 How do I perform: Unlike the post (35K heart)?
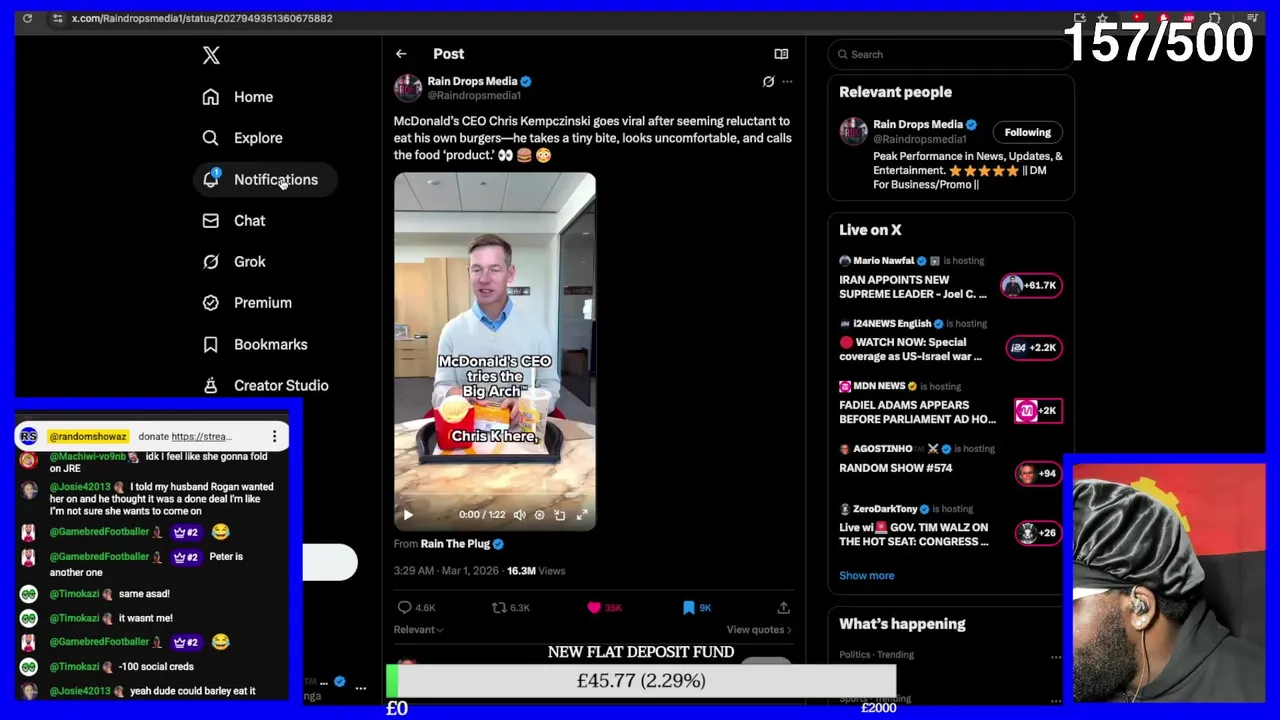[x=605, y=608]
